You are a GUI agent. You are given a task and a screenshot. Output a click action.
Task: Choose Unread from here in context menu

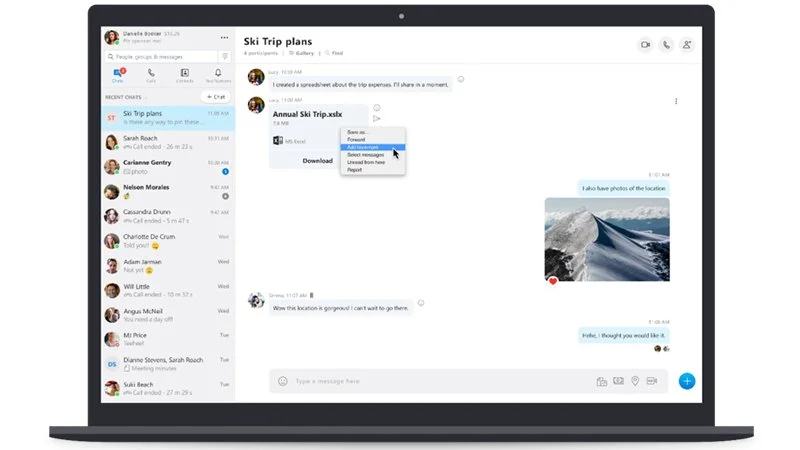(x=373, y=162)
